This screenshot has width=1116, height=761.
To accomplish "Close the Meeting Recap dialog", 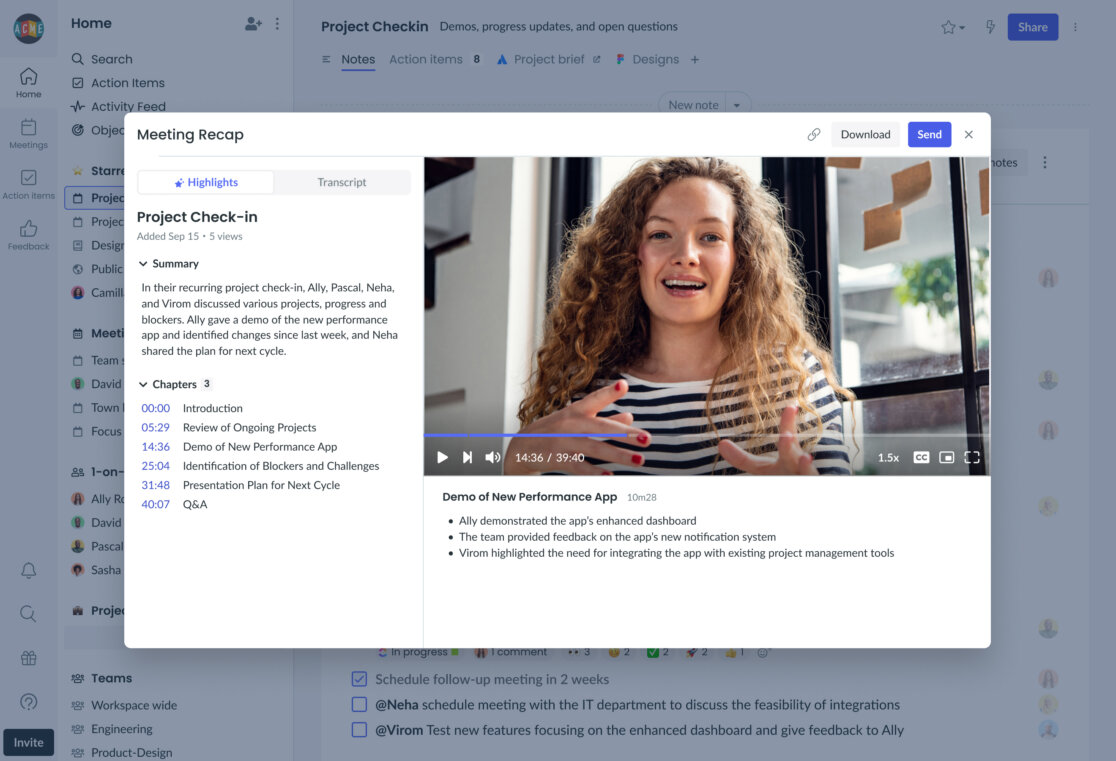I will tap(969, 135).
